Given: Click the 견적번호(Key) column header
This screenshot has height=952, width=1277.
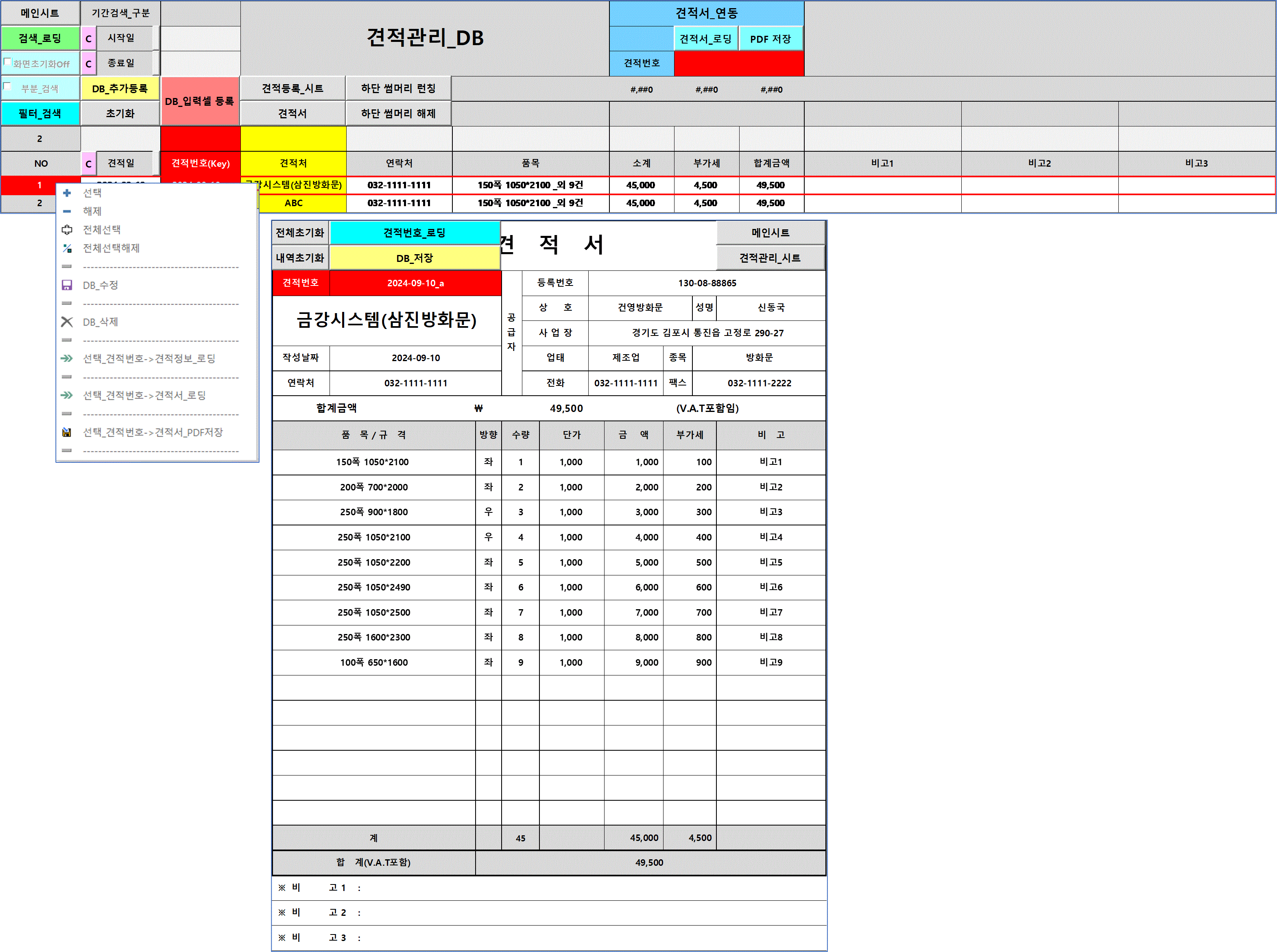Looking at the screenshot, I should tap(200, 163).
